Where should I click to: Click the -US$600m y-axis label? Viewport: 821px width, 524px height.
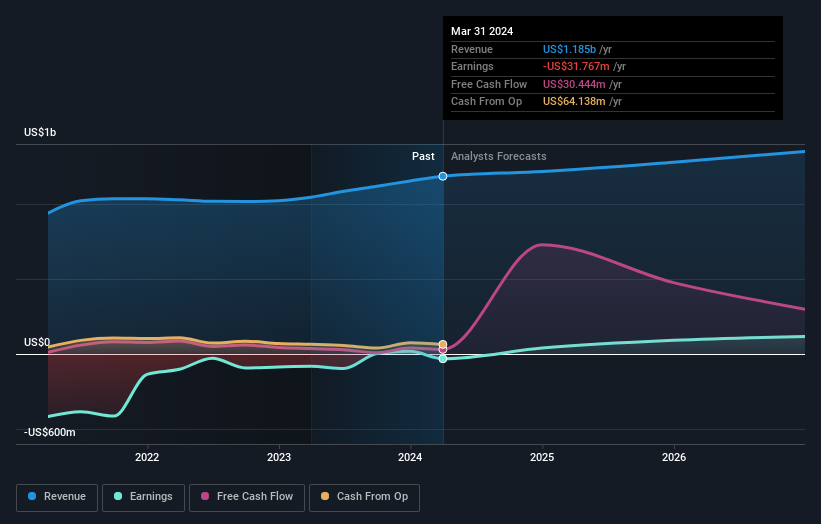coord(50,432)
